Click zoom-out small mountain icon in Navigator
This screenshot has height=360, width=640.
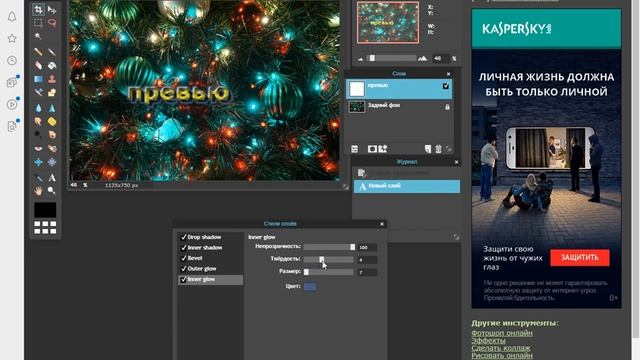point(360,59)
